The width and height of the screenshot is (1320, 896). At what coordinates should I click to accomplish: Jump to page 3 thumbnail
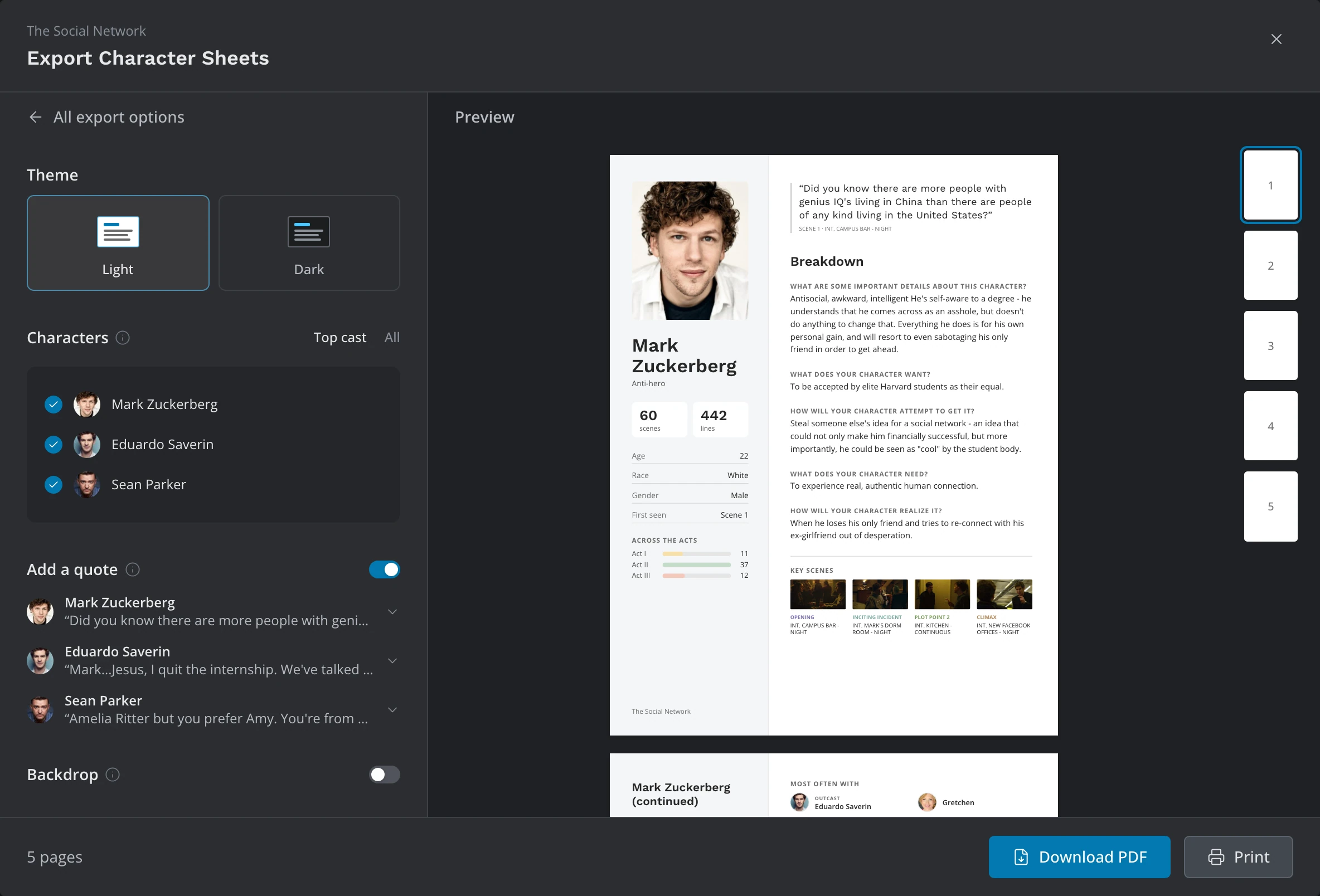tap(1270, 345)
